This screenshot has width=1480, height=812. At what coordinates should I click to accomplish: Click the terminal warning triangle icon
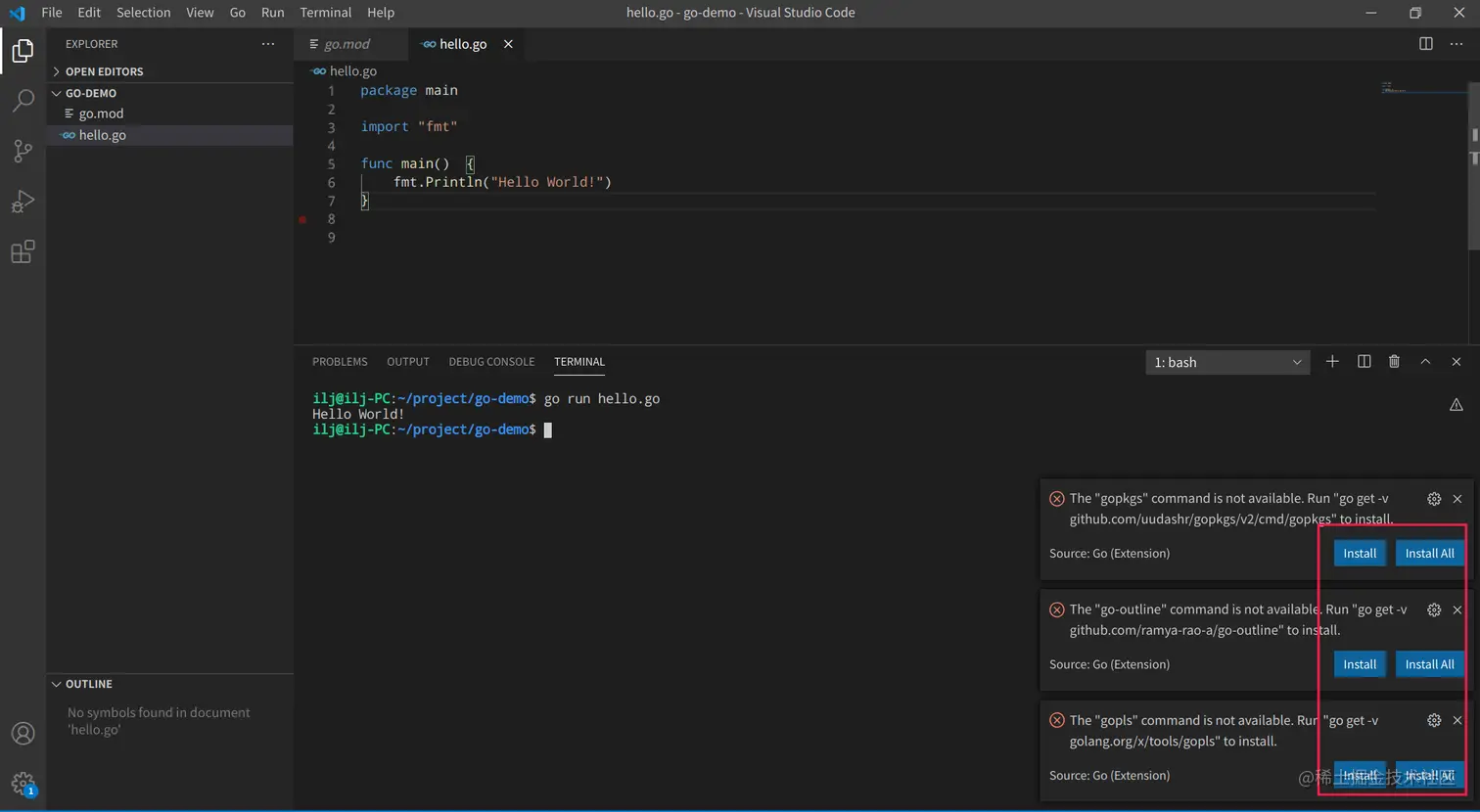tap(1457, 405)
